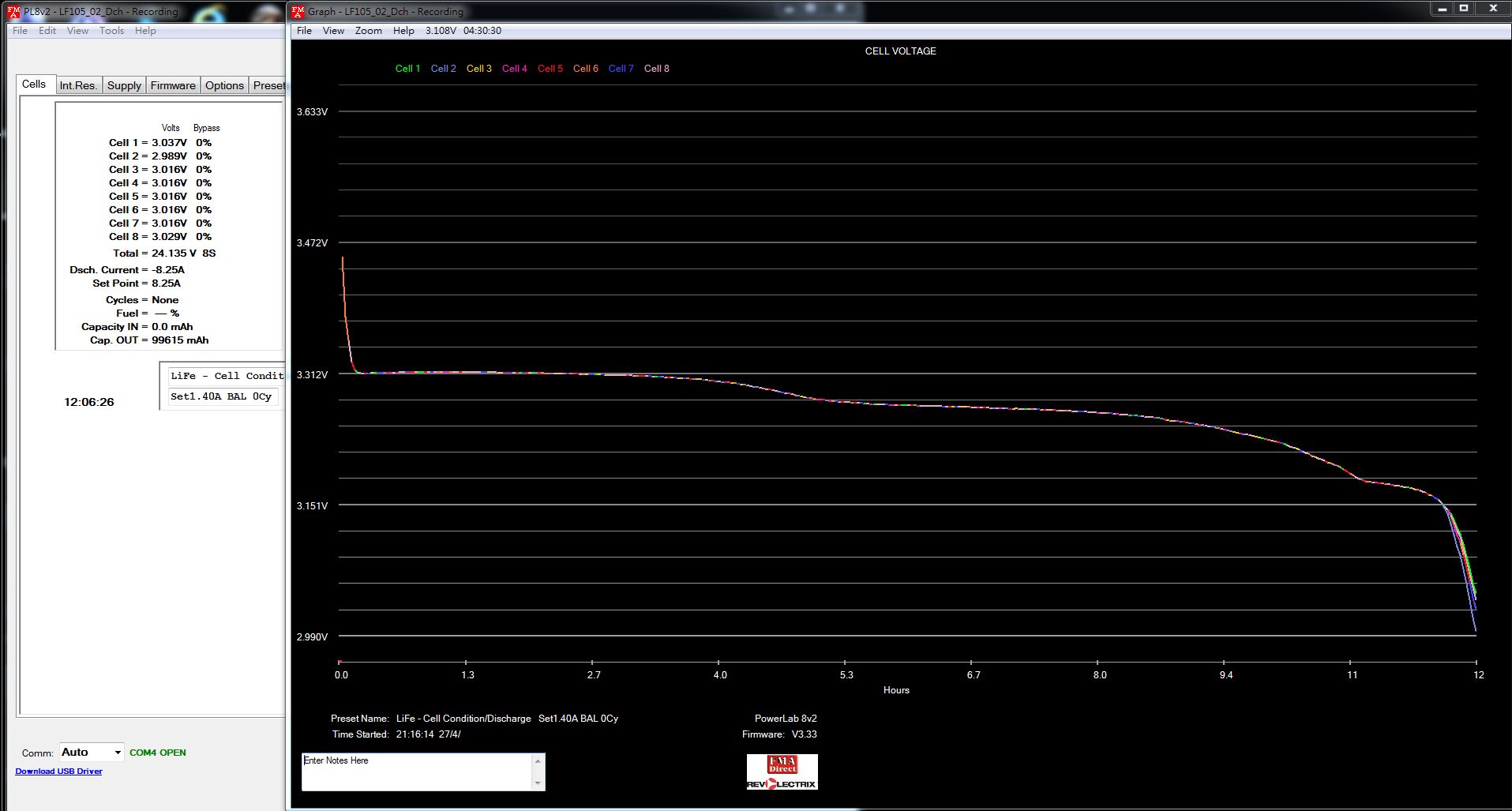The width and height of the screenshot is (1512, 811).
Task: Click the FMA Direct logo
Action: pyautogui.click(x=782, y=764)
